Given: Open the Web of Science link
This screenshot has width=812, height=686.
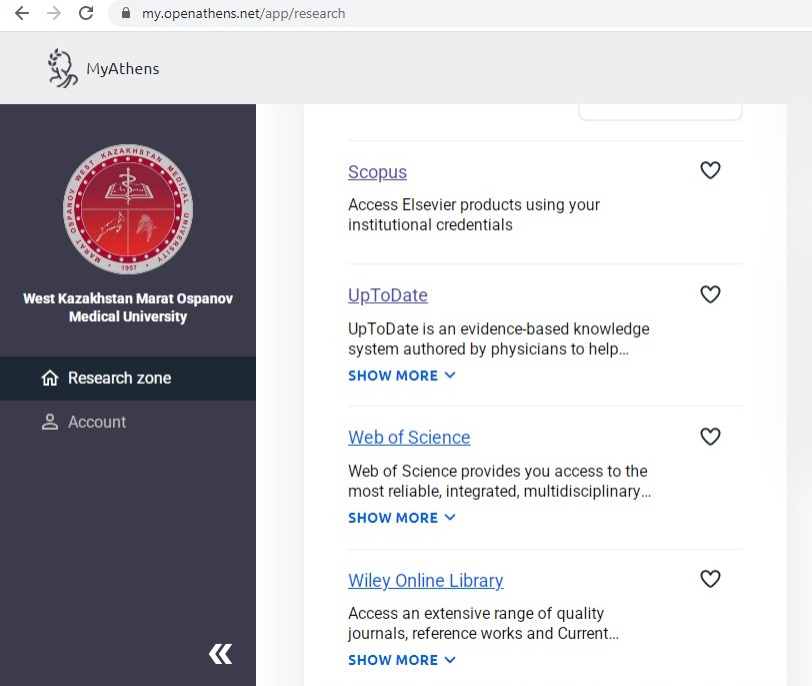Looking at the screenshot, I should point(409,437).
